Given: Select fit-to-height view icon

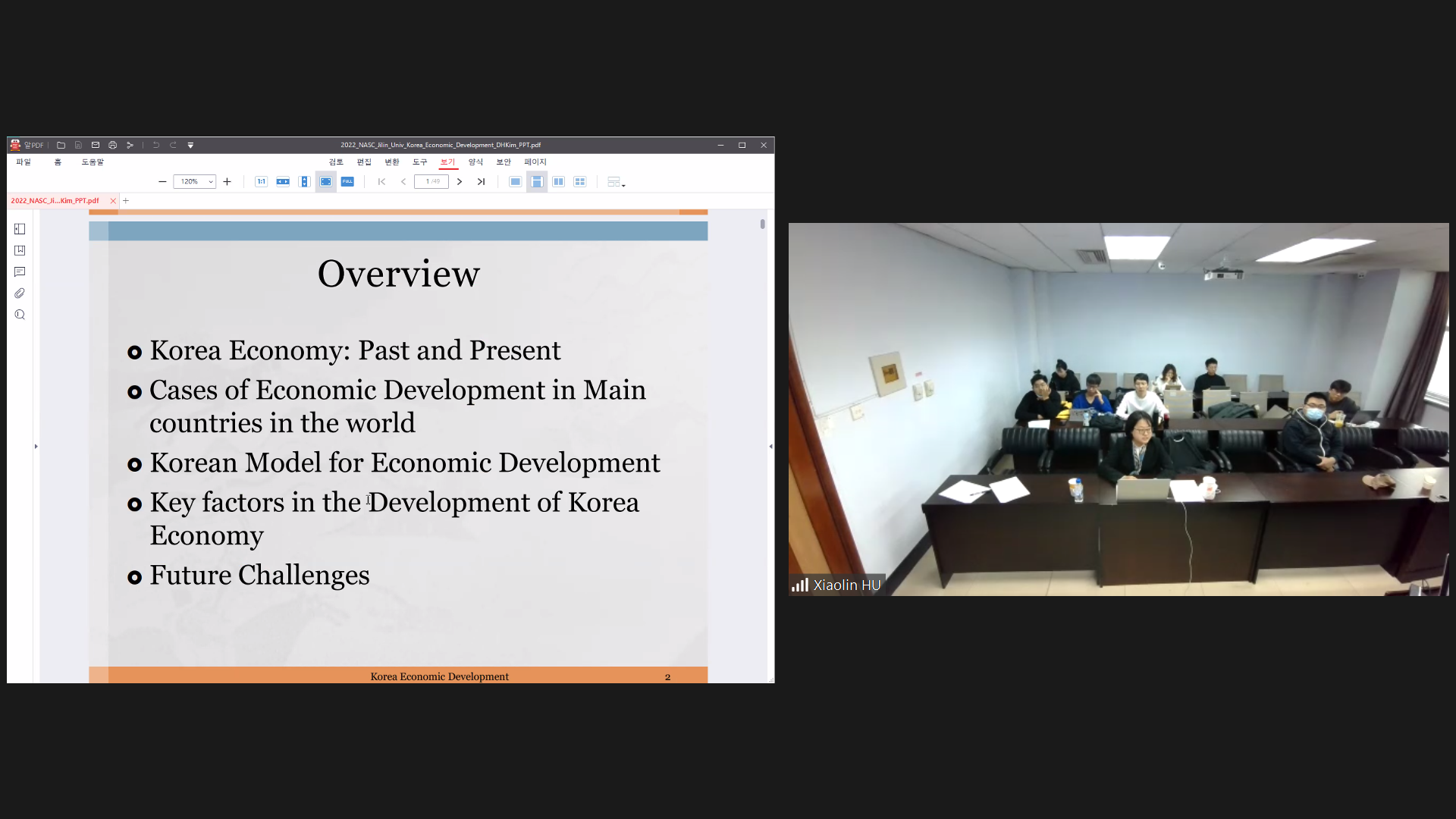Looking at the screenshot, I should (x=304, y=182).
